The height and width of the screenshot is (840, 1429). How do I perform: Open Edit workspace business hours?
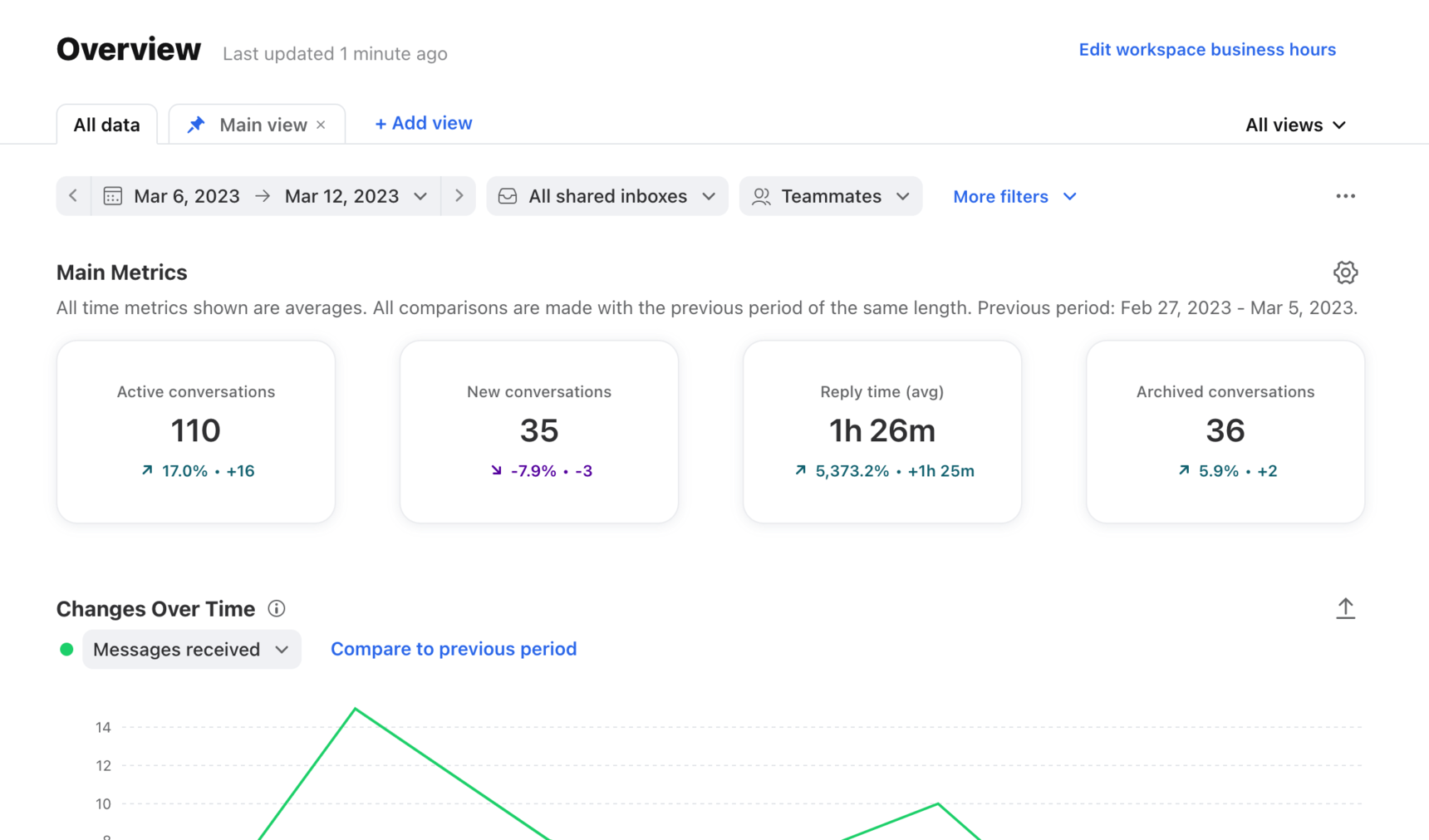pos(1207,49)
